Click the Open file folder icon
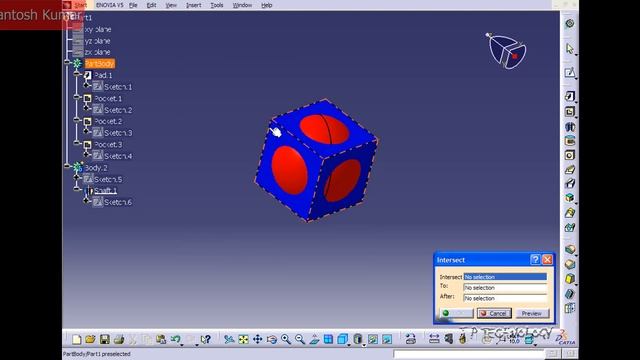Viewport: 640px width, 360px height. [90, 339]
